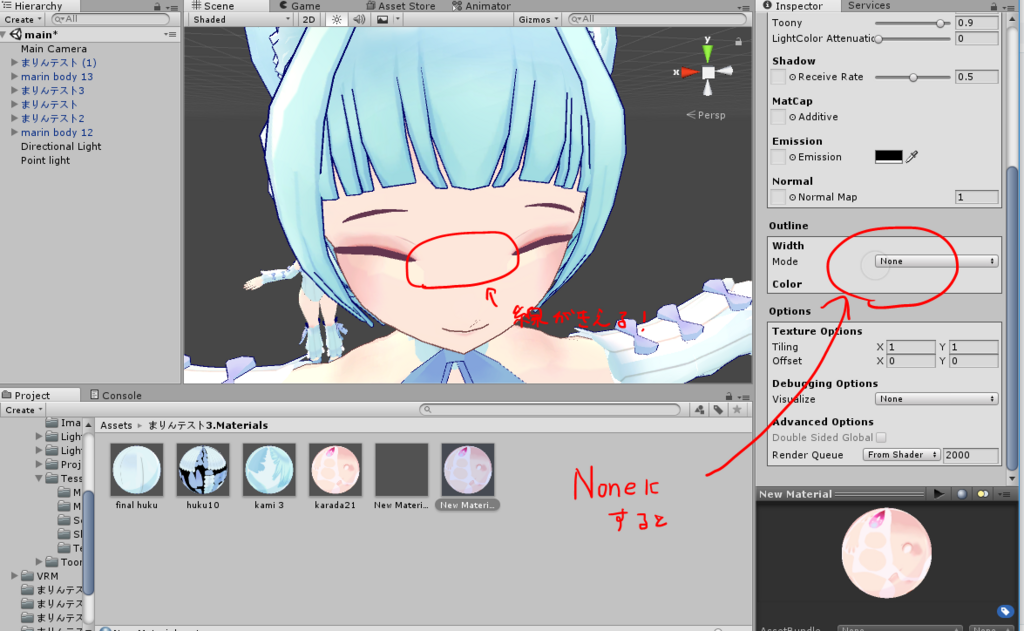
Task: Edit the Tiling X value field
Action: point(911,347)
